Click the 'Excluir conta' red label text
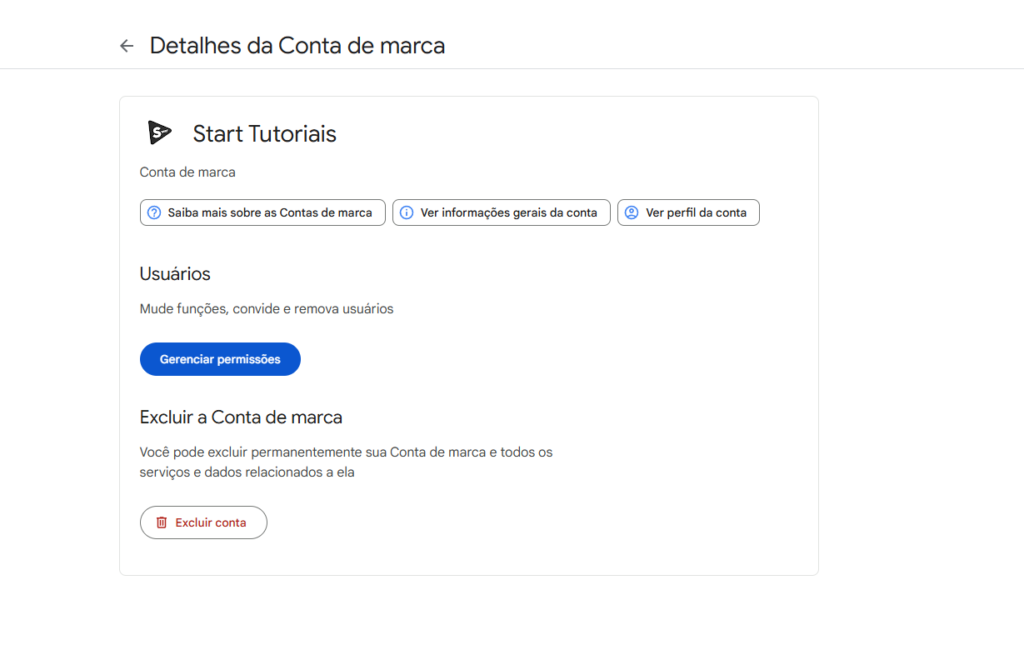The width and height of the screenshot is (1024, 670). point(211,522)
